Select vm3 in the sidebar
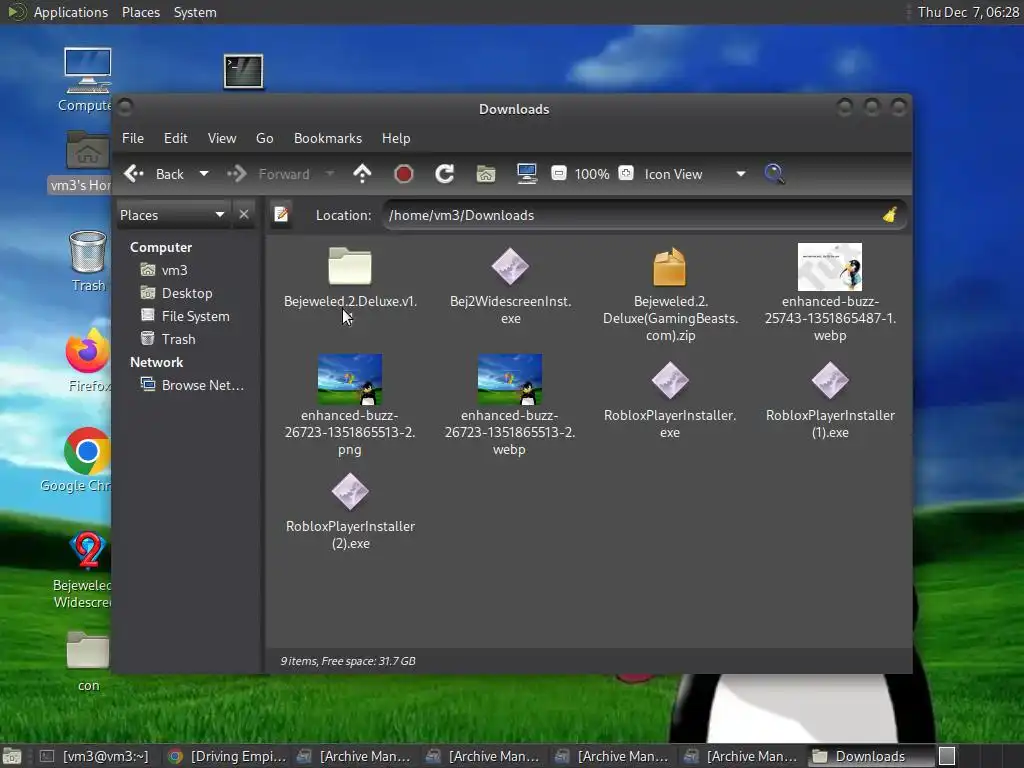The image size is (1024, 768). 174,270
